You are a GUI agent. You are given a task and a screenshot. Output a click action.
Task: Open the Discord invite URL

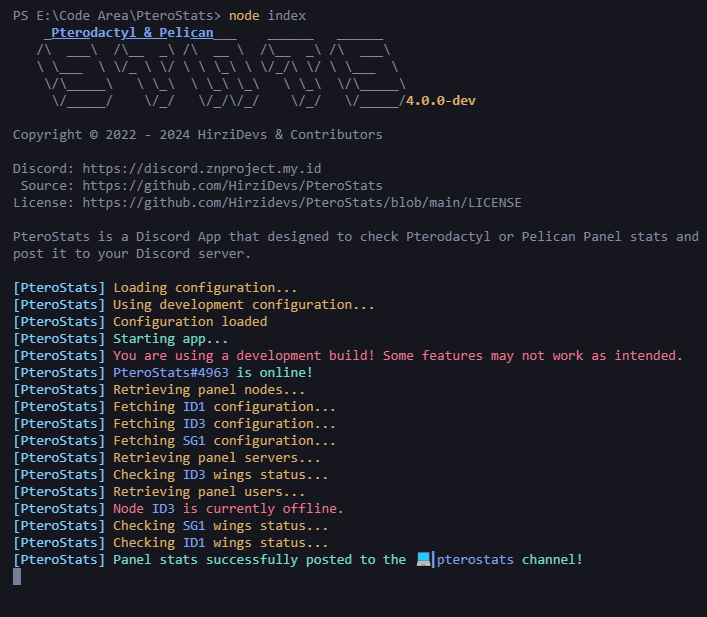[x=202, y=169]
